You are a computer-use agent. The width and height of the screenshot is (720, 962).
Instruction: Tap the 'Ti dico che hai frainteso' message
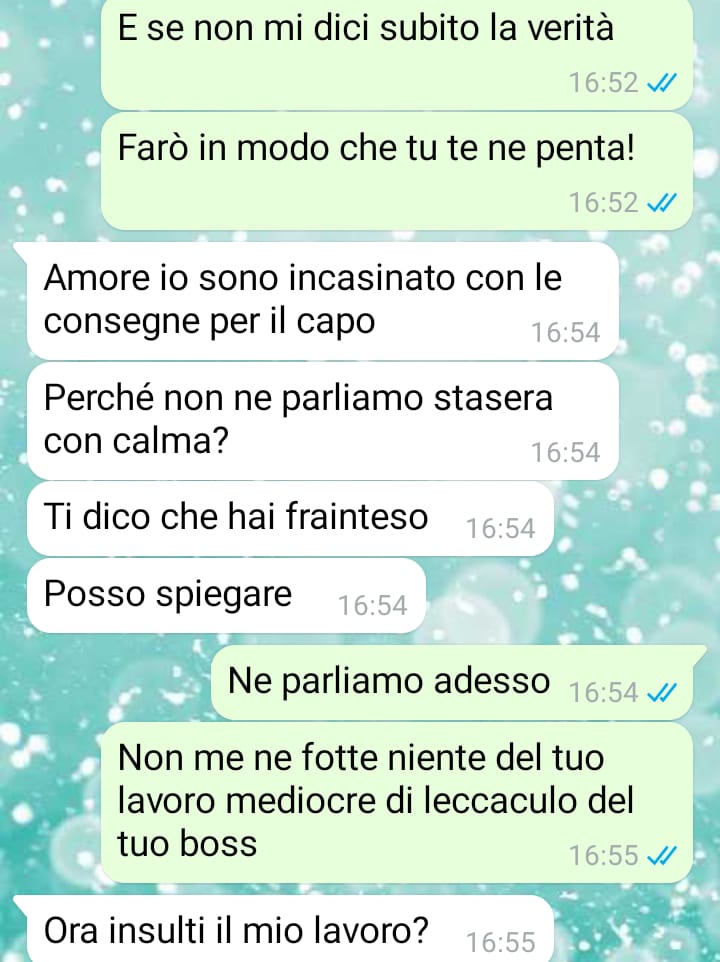pos(290,518)
